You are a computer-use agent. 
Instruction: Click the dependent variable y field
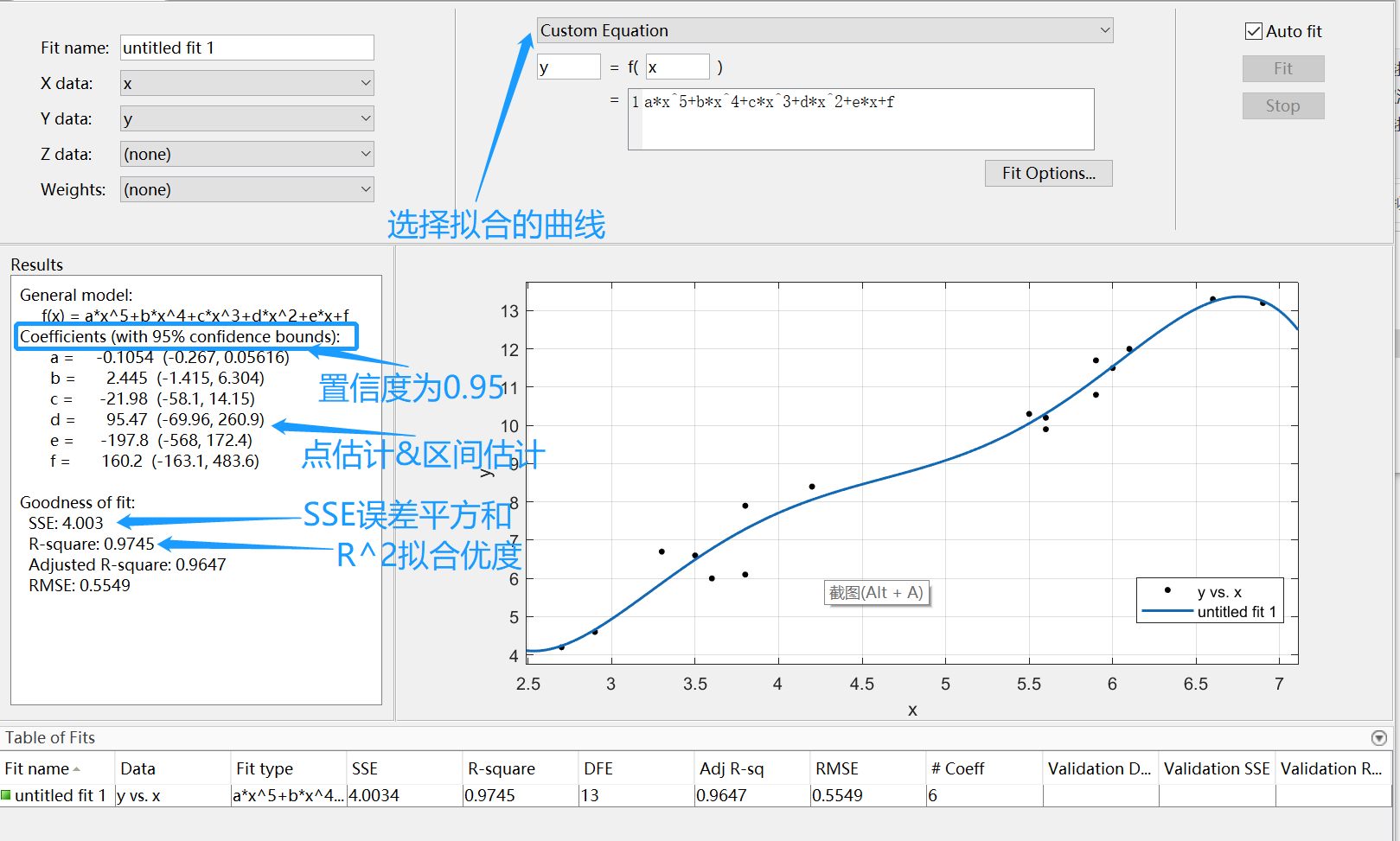pos(568,67)
